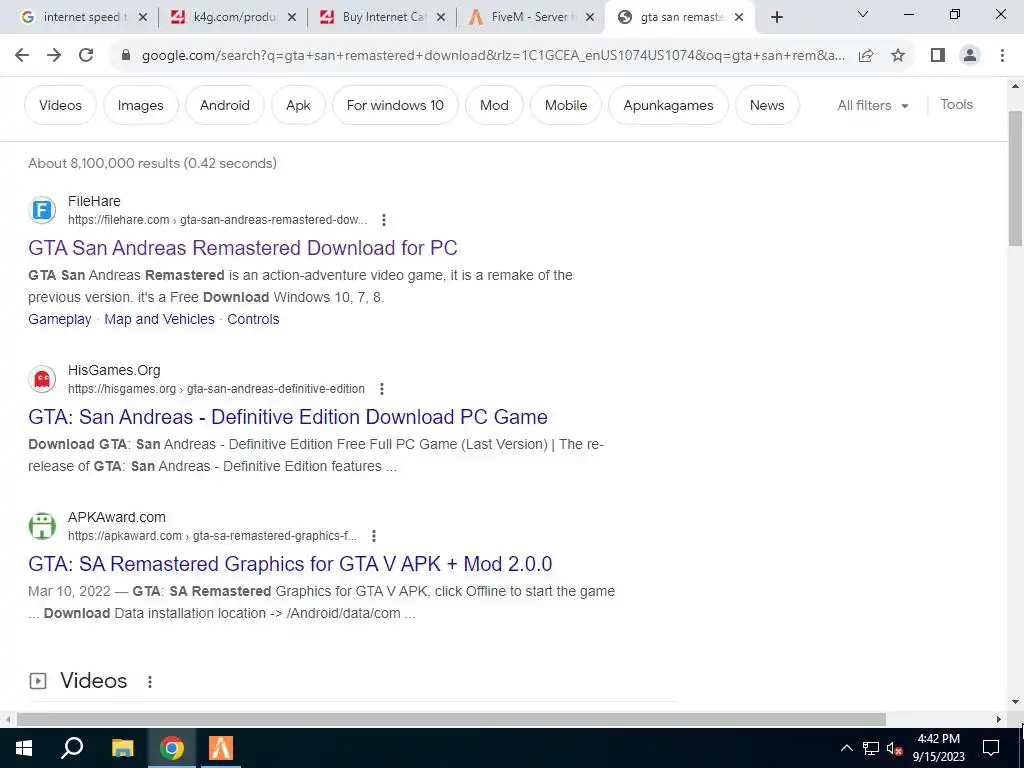Open File Explorer from the taskbar
Image resolution: width=1024 pixels, height=768 pixels.
pos(122,748)
